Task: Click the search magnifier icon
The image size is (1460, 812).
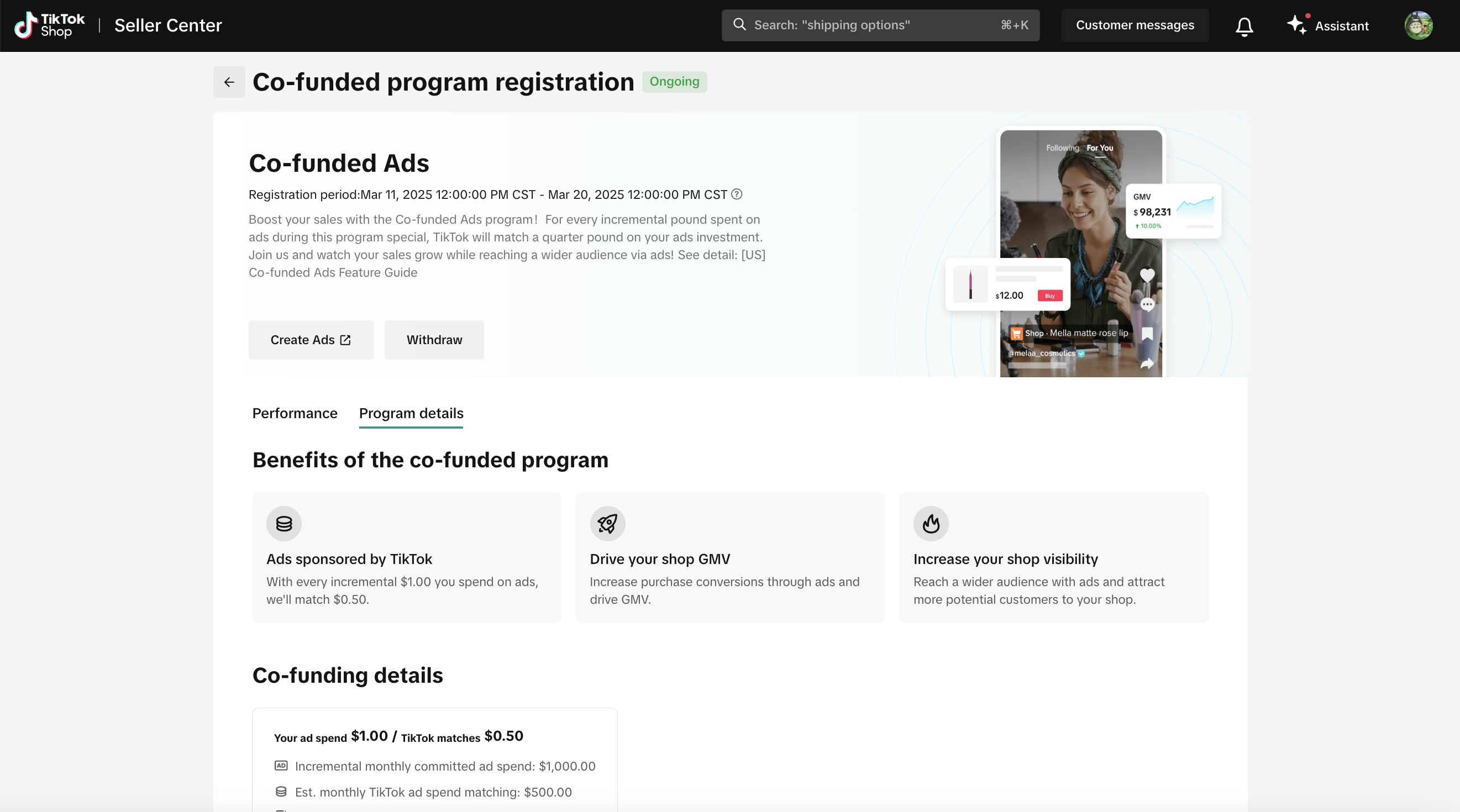Action: [x=739, y=24]
